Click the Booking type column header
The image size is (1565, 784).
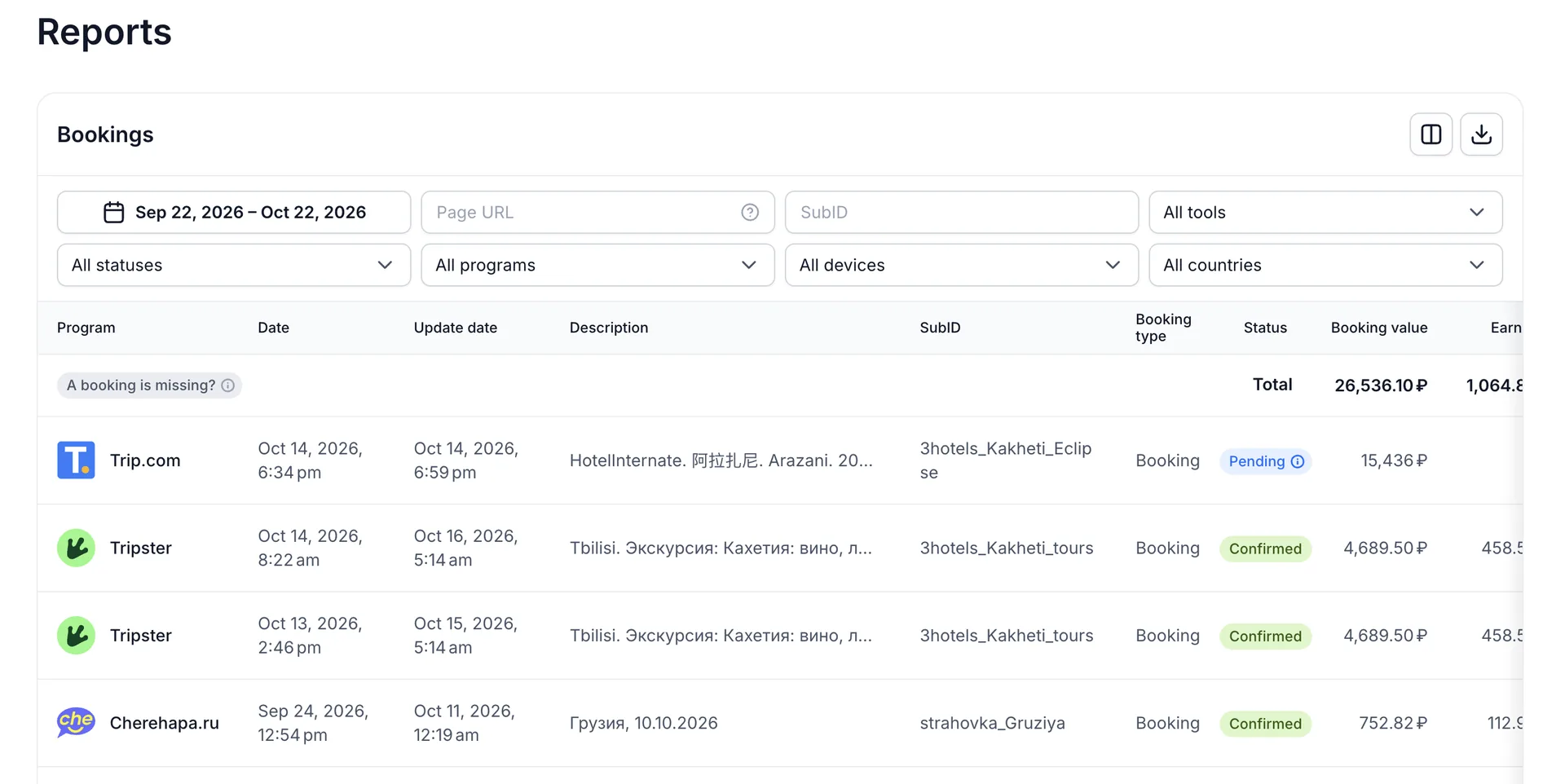coord(1163,328)
